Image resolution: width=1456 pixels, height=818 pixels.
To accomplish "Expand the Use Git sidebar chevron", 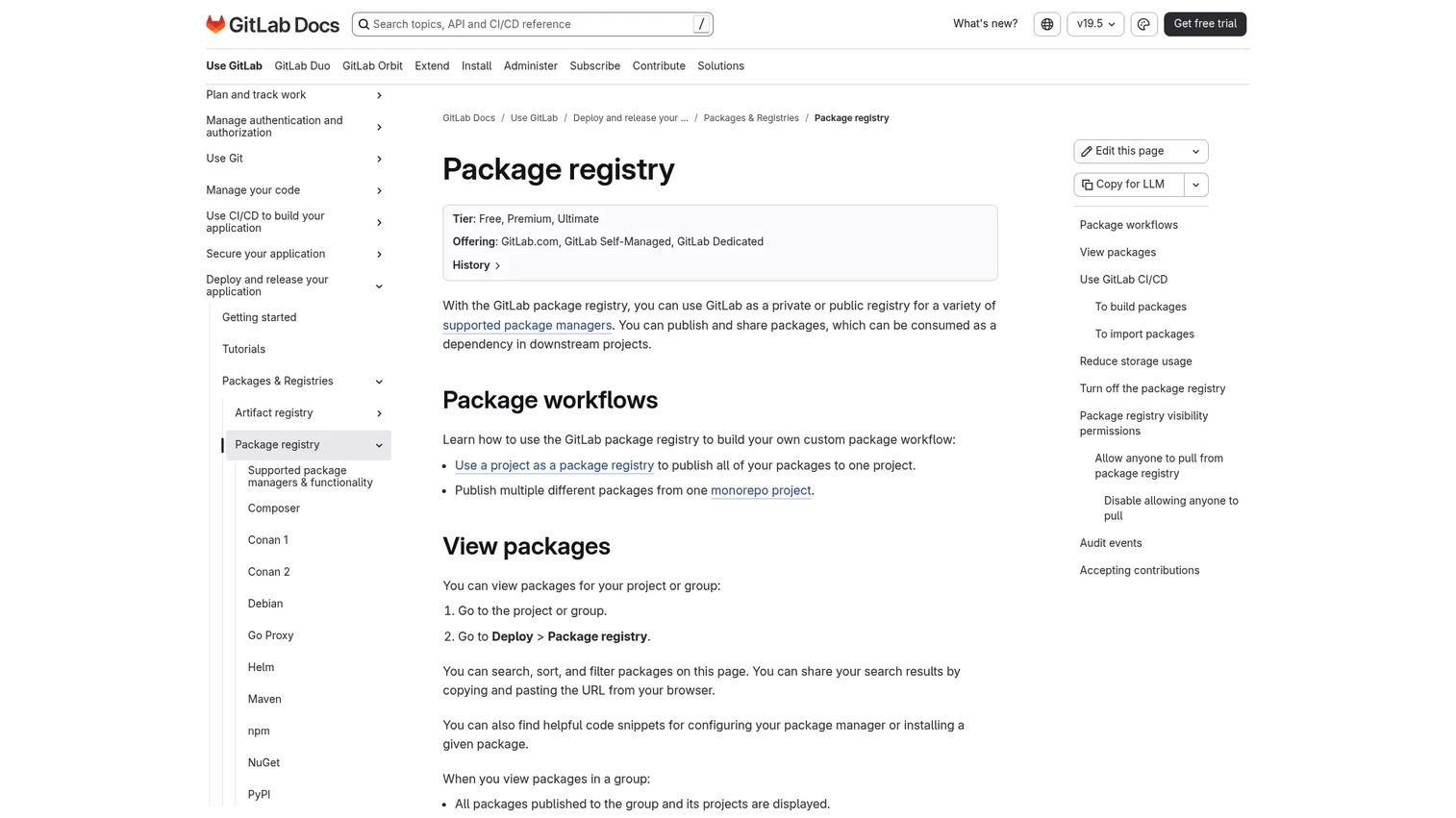I will point(379,159).
